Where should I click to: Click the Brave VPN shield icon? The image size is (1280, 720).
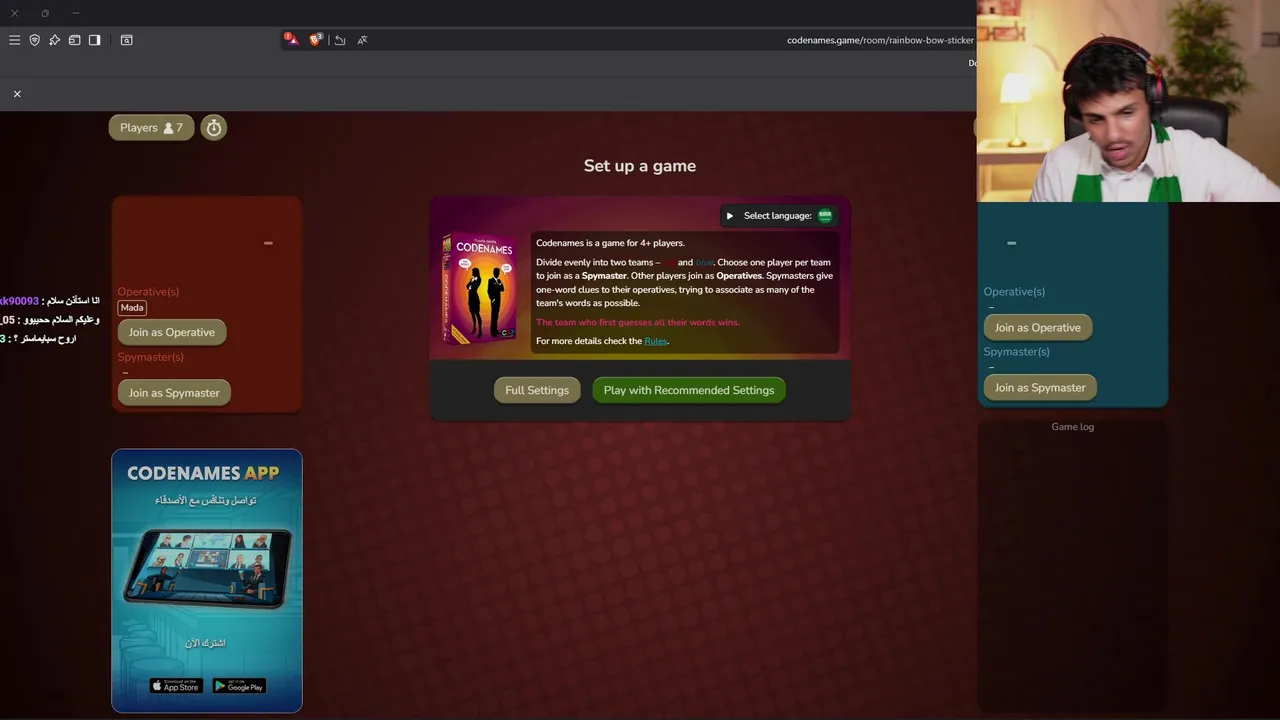34,40
